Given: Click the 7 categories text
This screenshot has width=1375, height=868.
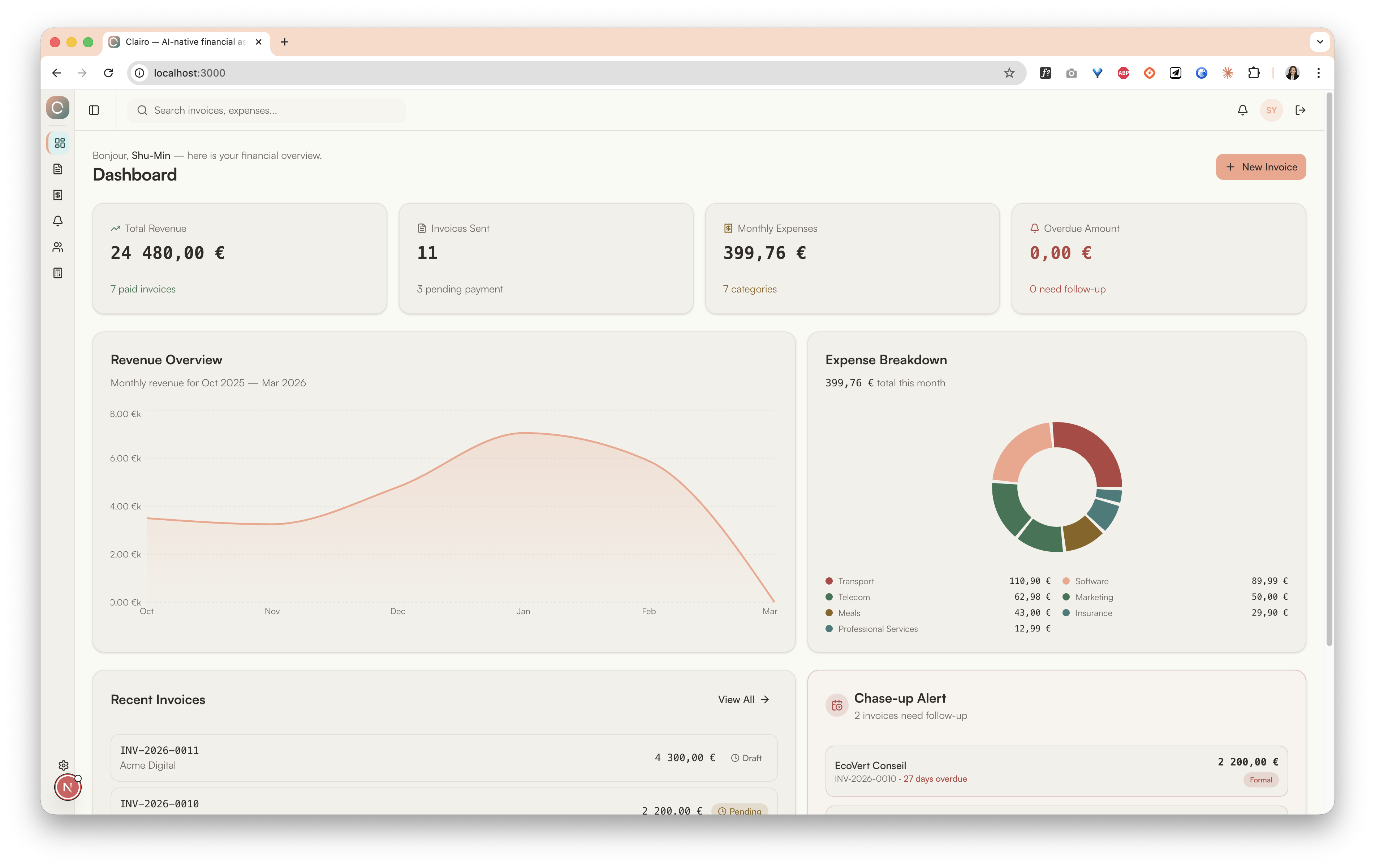Looking at the screenshot, I should click(750, 289).
